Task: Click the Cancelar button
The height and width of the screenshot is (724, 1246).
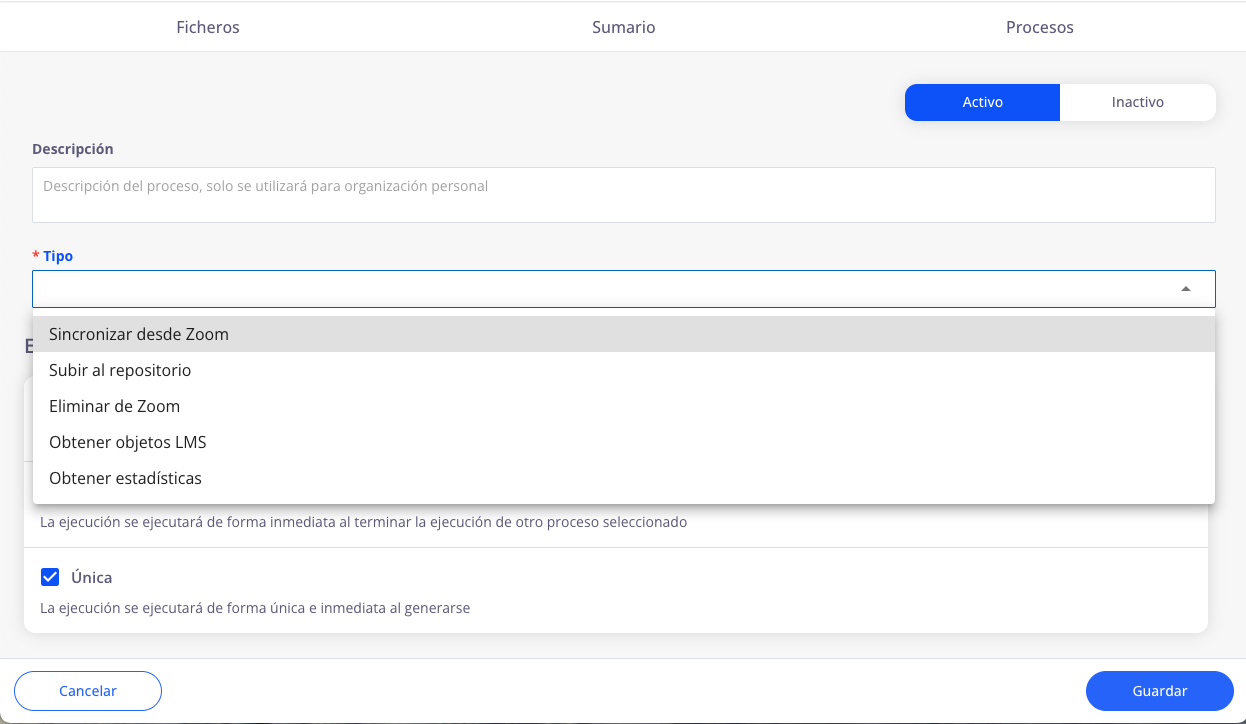Action: [x=88, y=691]
